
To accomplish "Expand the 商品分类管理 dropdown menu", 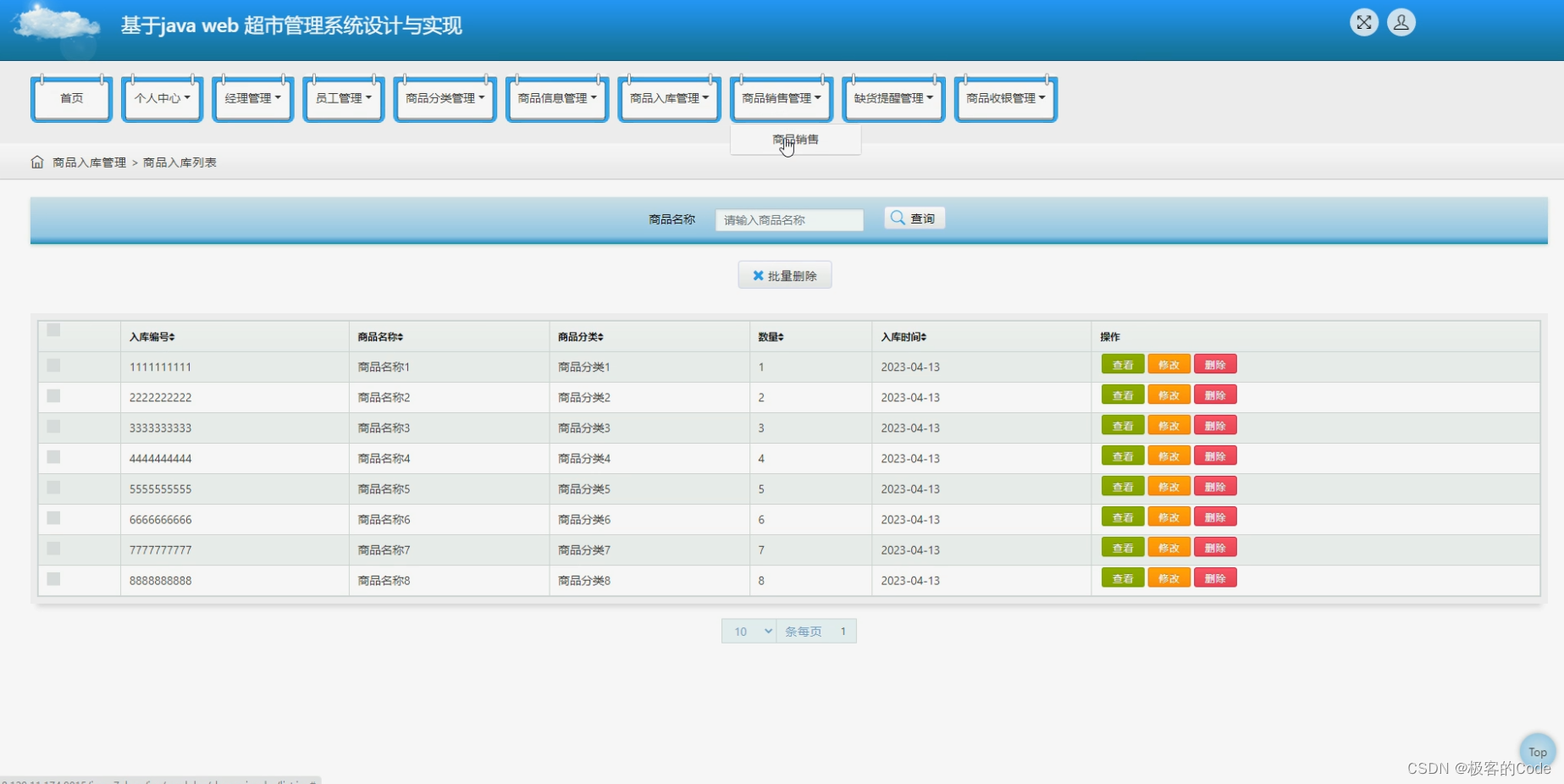I will (445, 99).
